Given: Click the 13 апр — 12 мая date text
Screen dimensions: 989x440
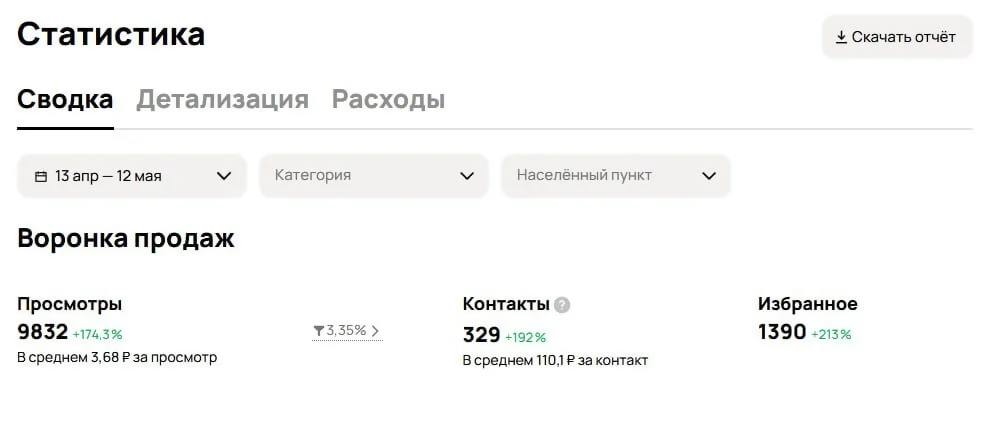Looking at the screenshot, I should (108, 176).
